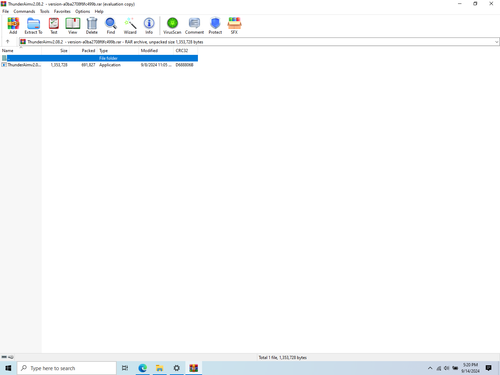Run the Test archive tool
This screenshot has width=500, height=375.
pyautogui.click(x=54, y=26)
